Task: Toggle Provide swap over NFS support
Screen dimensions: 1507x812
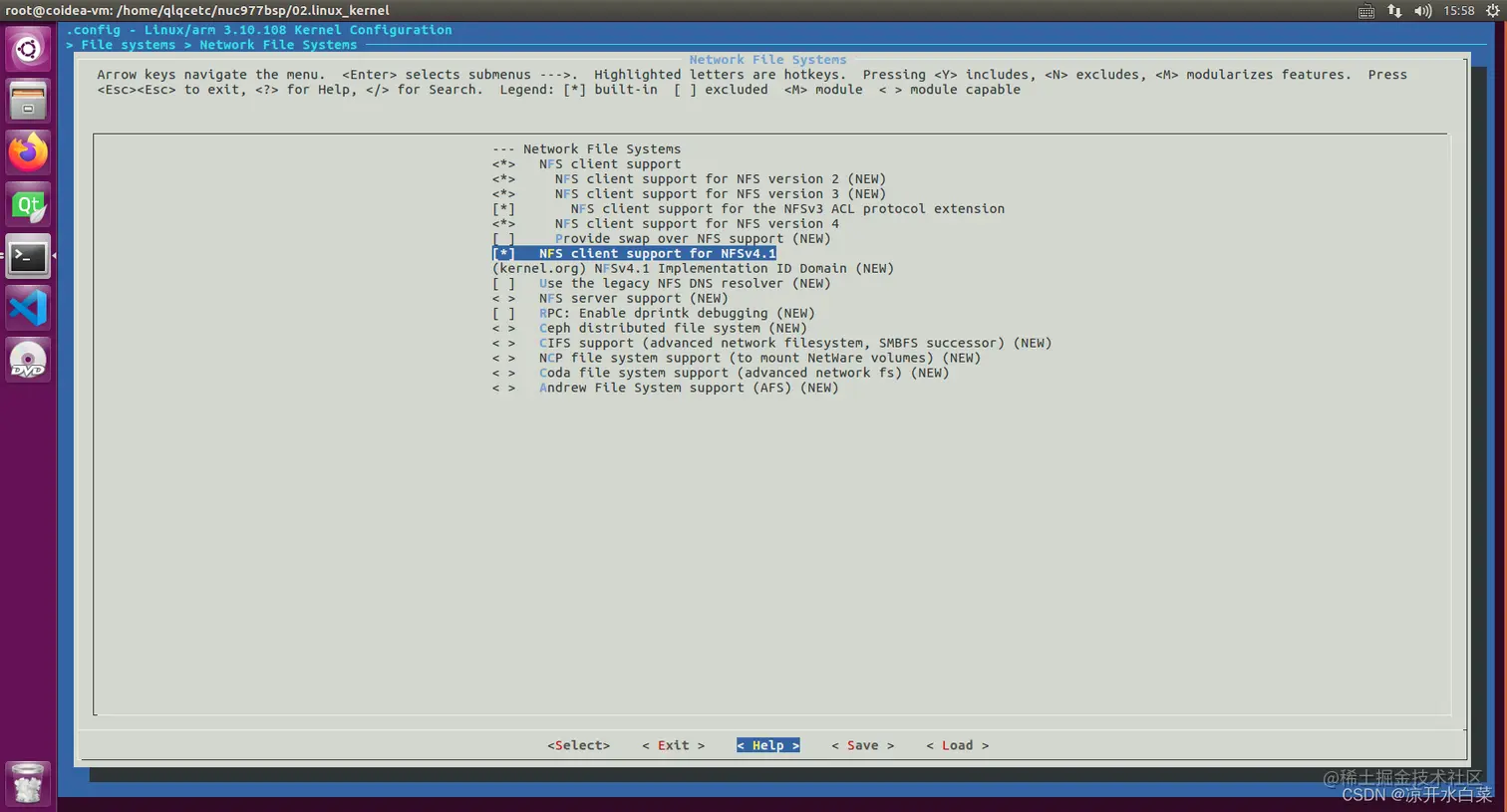Action: coord(661,239)
